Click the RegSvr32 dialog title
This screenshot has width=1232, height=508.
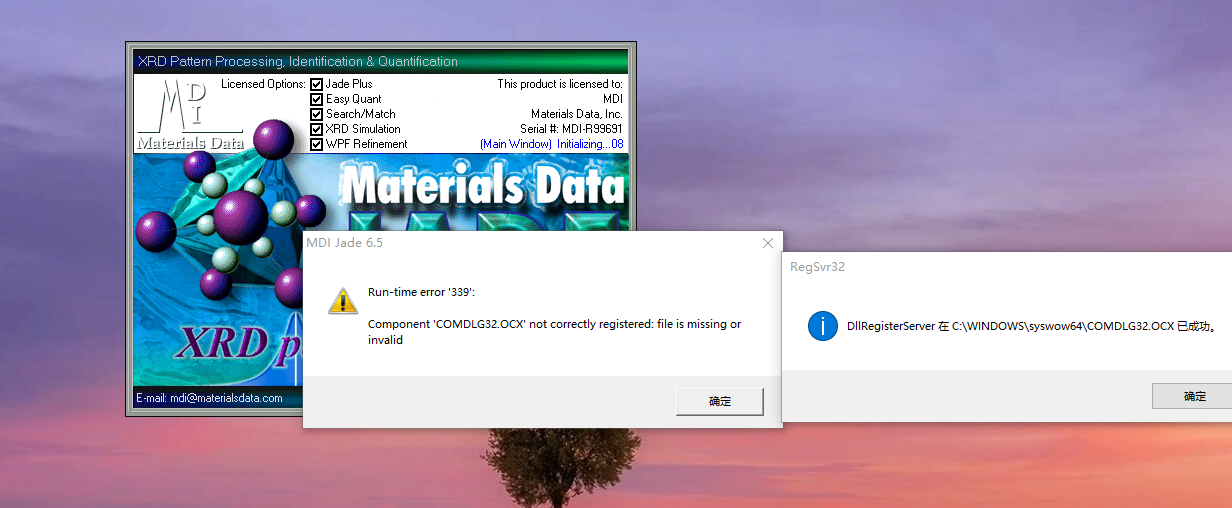[x=817, y=267]
